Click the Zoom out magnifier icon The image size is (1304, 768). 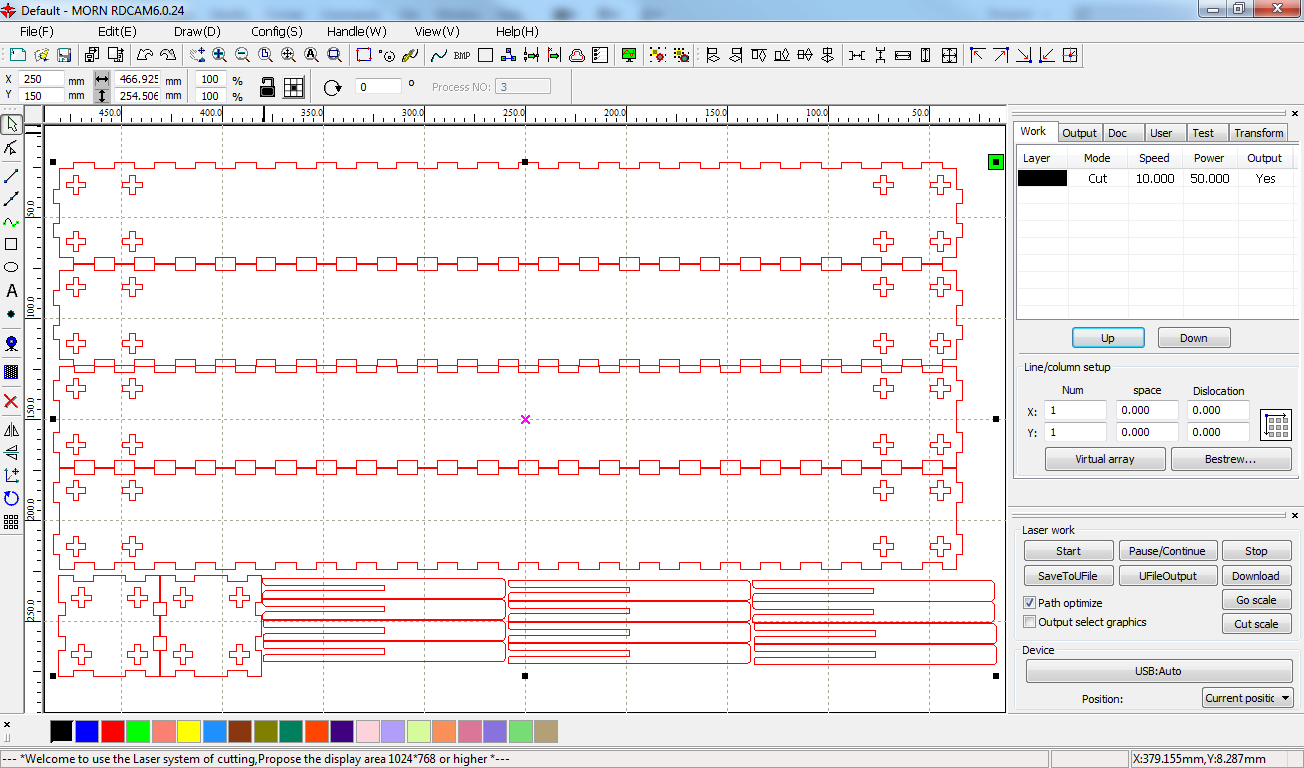pos(242,55)
